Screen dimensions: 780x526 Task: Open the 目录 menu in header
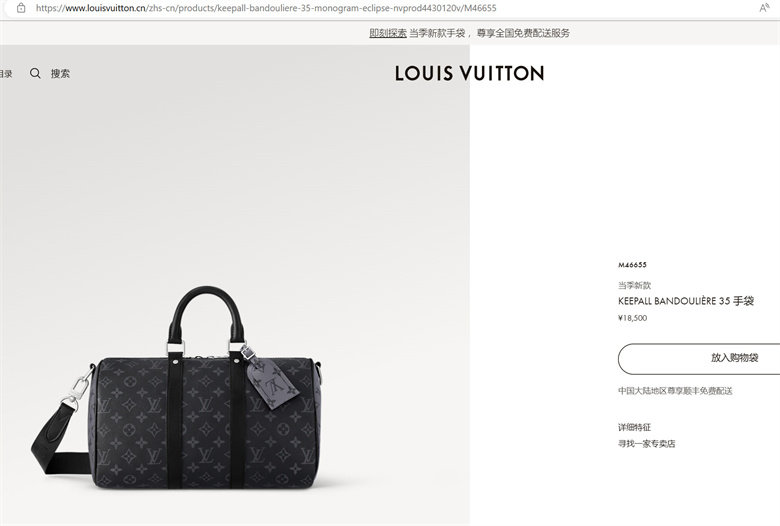click(6, 74)
